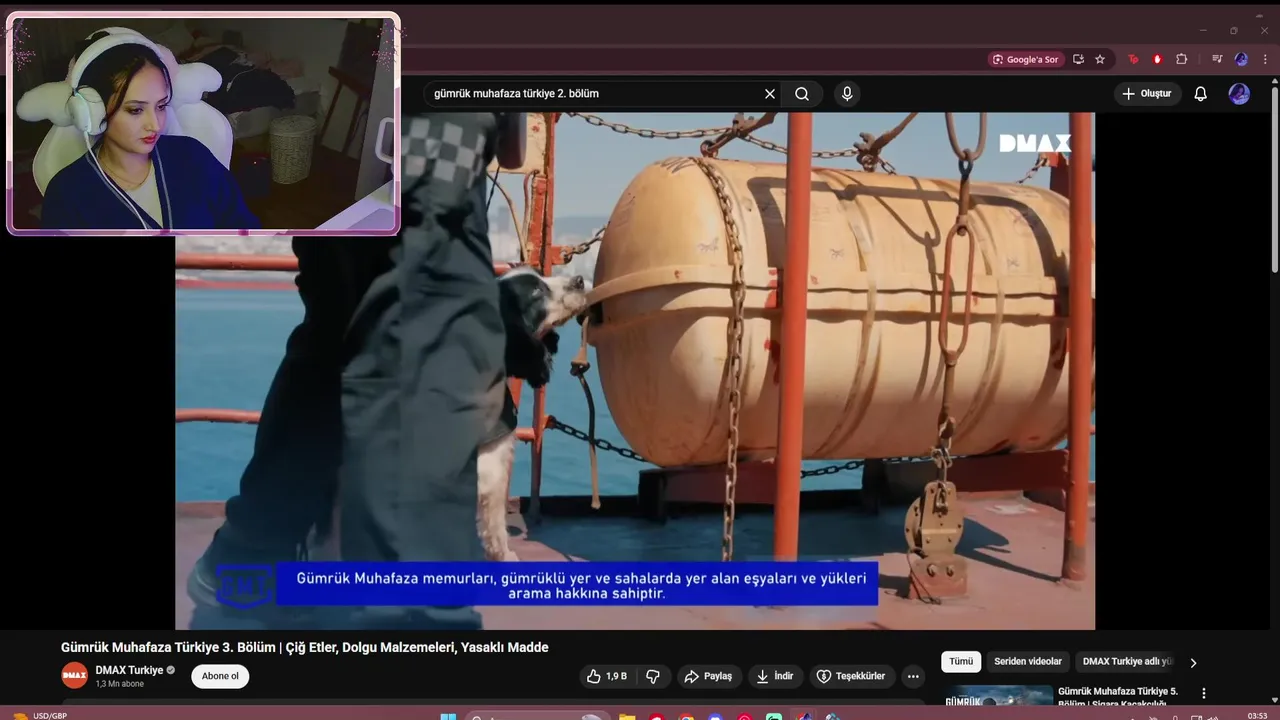Bookmark this page with the star icon
The image size is (1280, 720).
[1100, 59]
